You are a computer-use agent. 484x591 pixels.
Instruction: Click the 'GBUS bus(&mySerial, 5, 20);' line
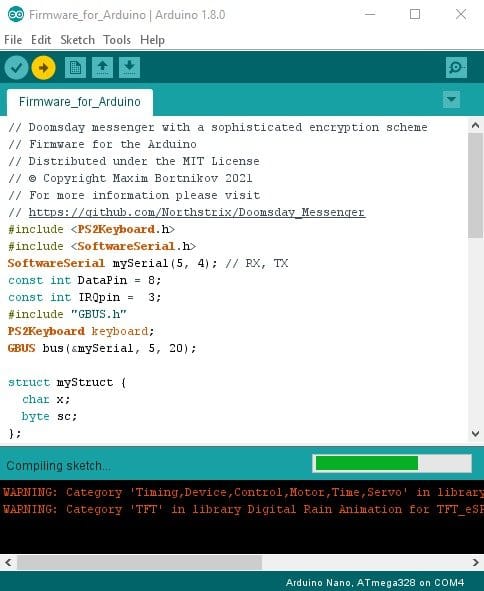click(x=102, y=348)
